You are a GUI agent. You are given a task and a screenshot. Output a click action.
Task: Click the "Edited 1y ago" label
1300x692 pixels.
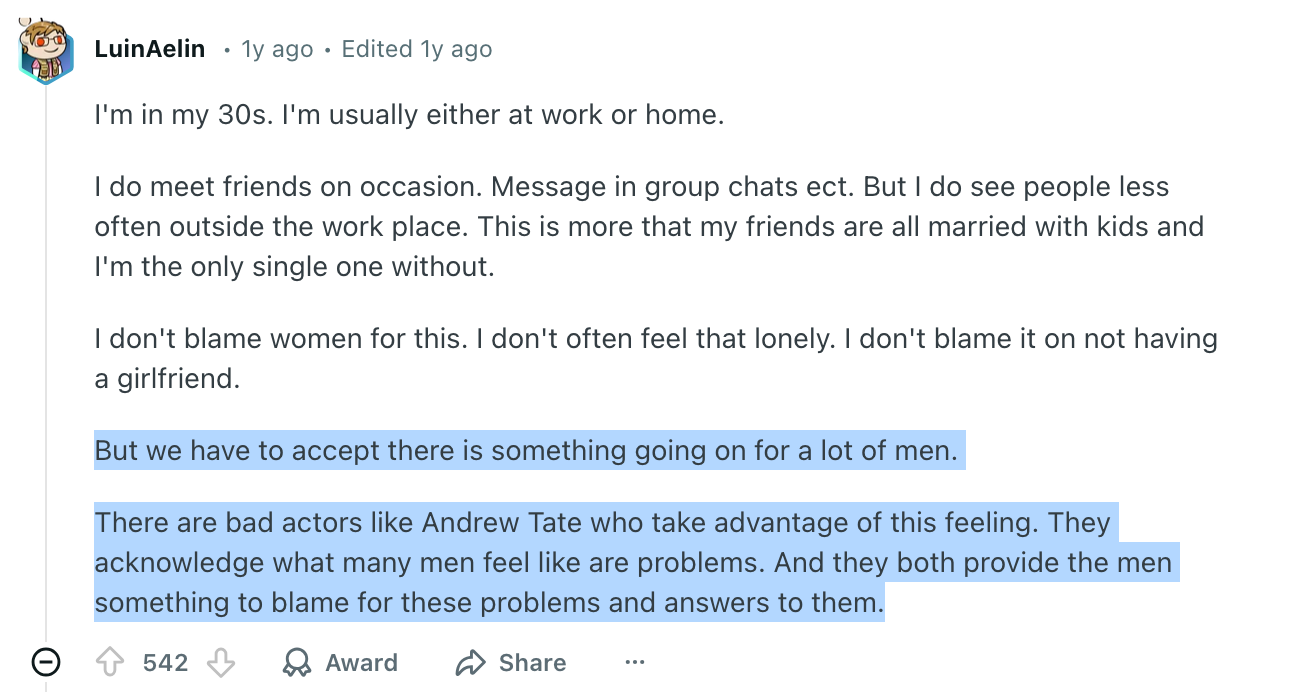(417, 49)
